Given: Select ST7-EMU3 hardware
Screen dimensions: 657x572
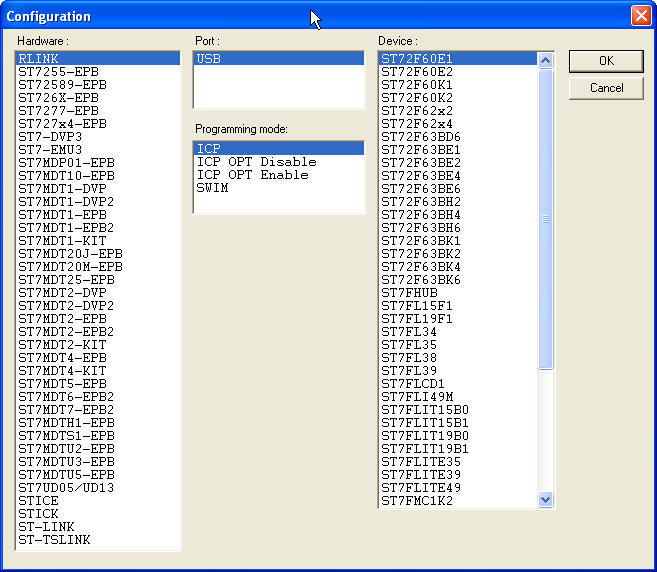Looking at the screenshot, I should tap(98, 150).
